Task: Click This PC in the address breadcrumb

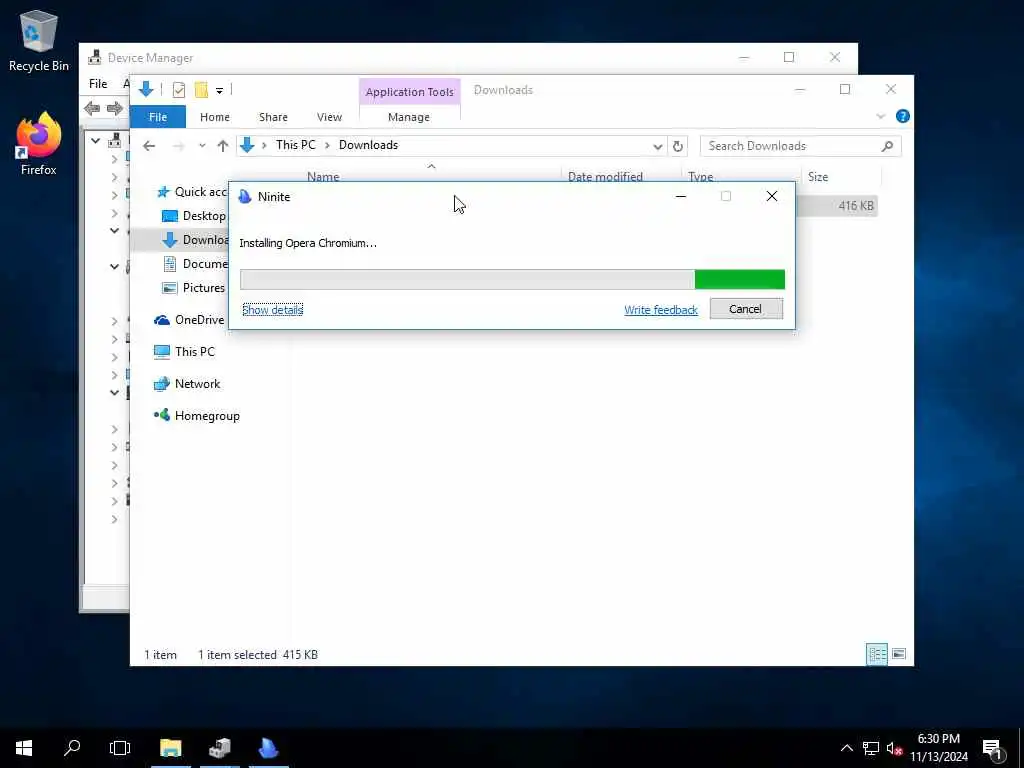Action: coord(295,145)
